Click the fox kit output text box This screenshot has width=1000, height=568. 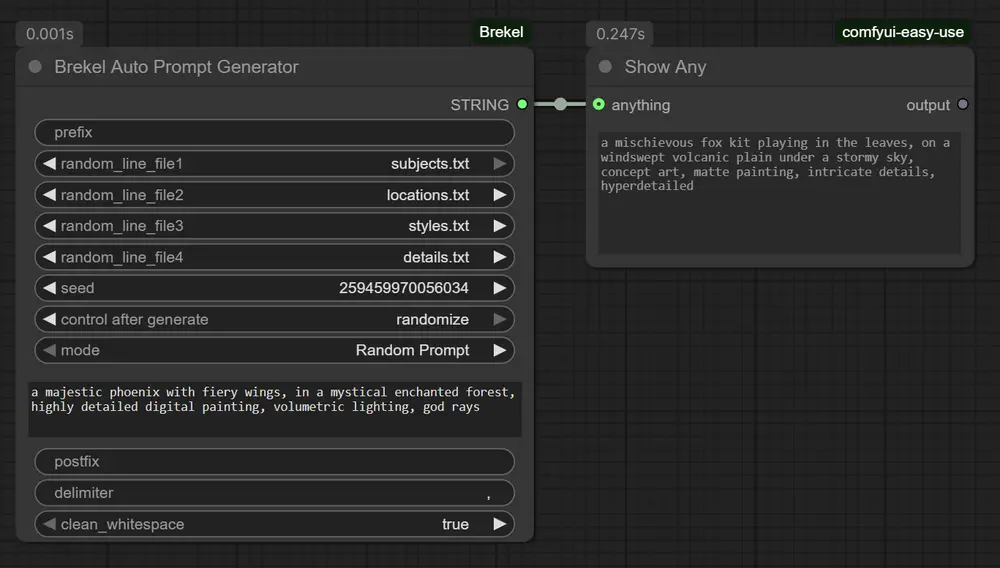pos(779,193)
